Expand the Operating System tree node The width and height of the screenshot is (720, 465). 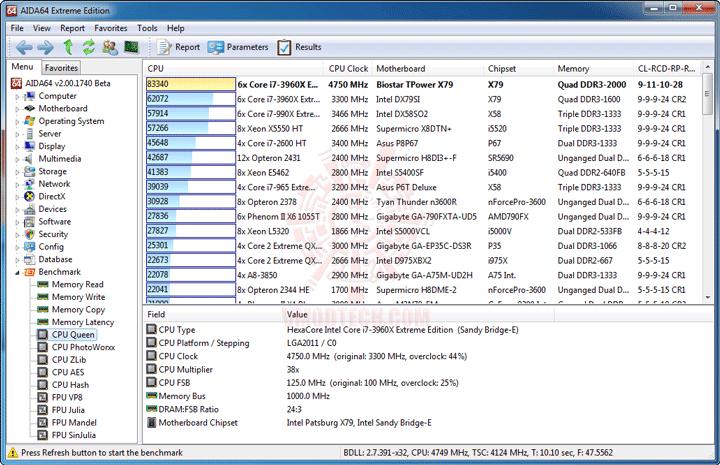coord(17,121)
